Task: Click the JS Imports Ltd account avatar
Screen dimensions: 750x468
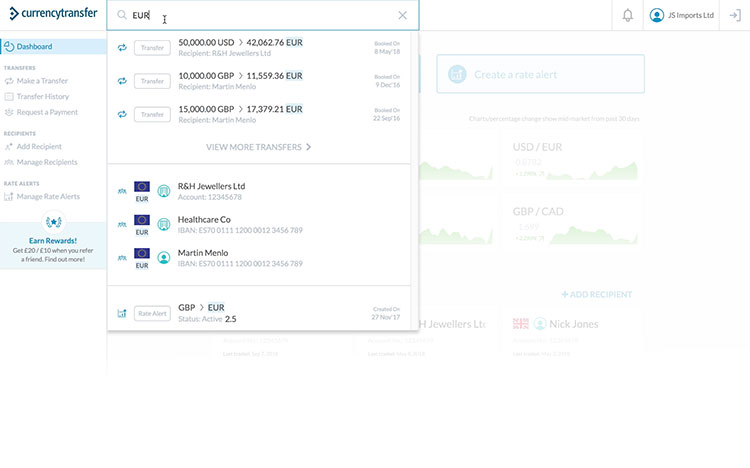Action: click(657, 16)
